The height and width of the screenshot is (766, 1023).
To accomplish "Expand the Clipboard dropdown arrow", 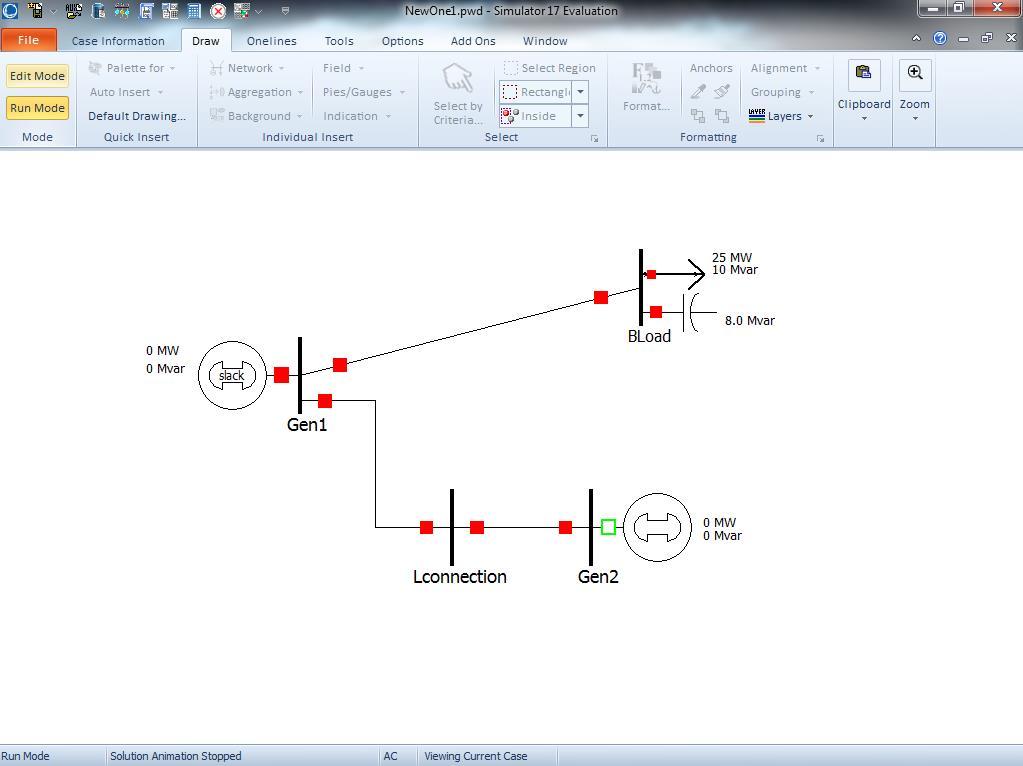I will point(864,119).
